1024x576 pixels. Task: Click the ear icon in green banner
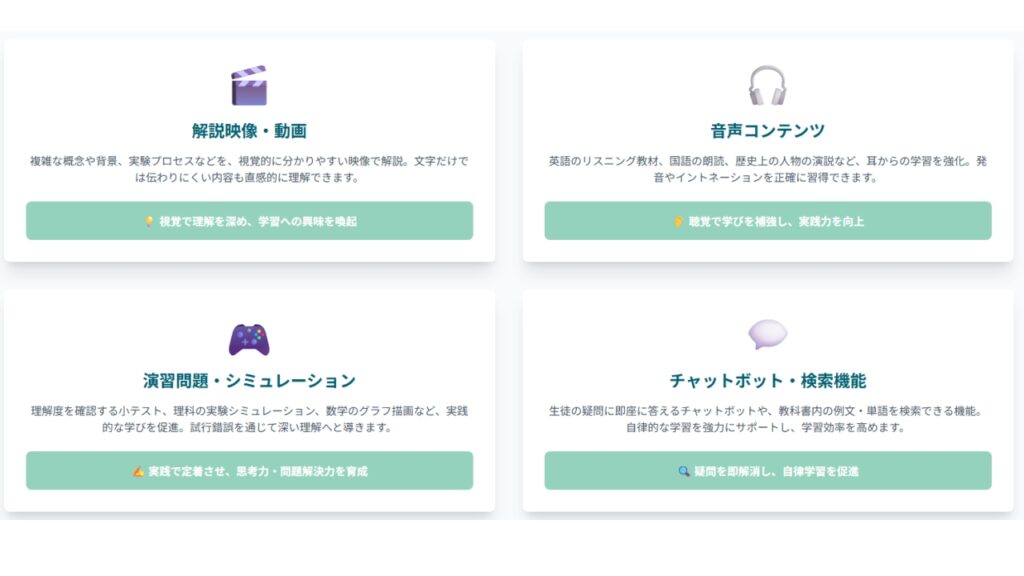pos(679,221)
